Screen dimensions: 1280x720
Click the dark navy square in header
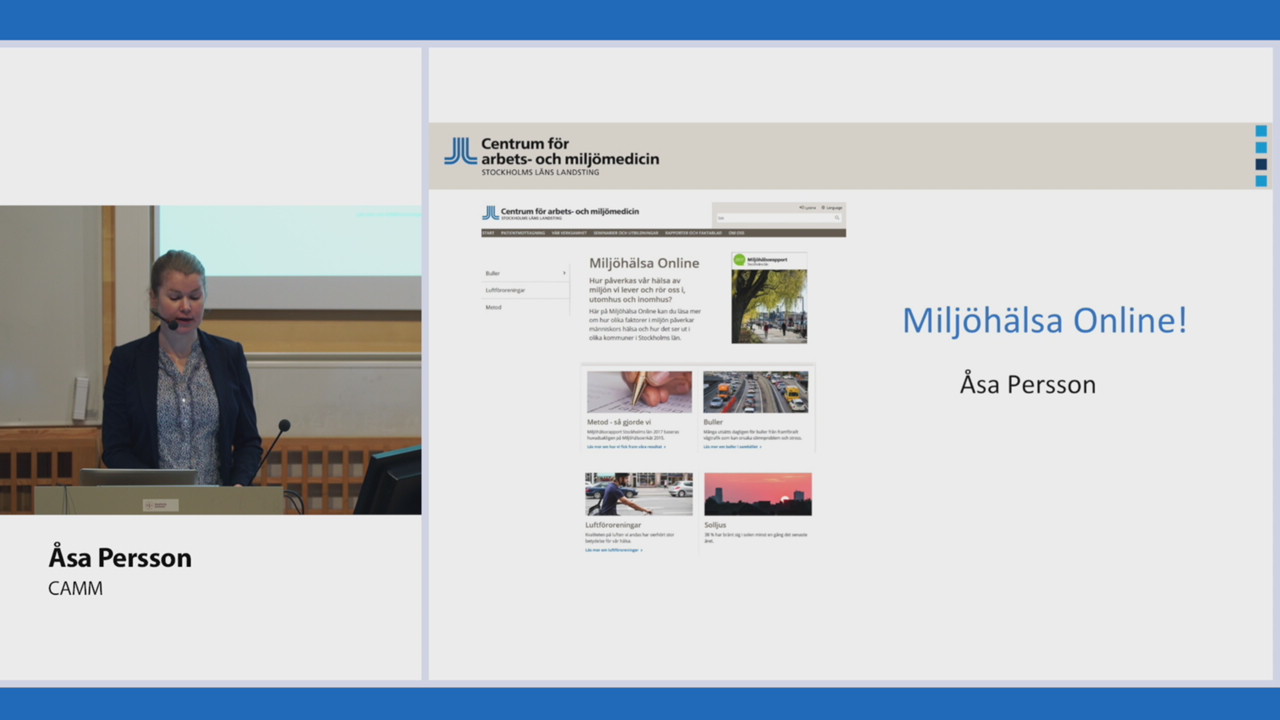pyautogui.click(x=1261, y=165)
